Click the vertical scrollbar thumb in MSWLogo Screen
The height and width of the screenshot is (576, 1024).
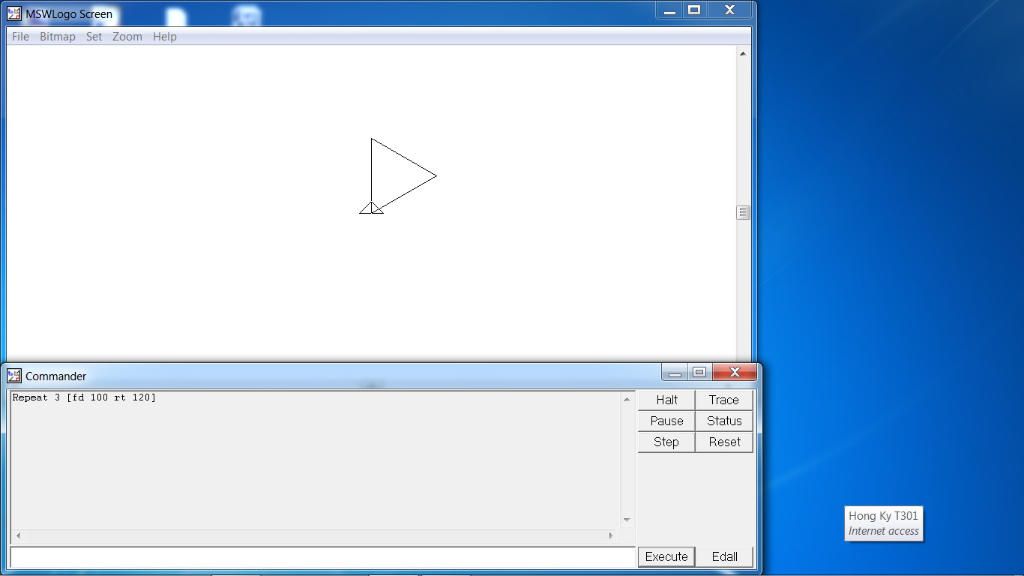(743, 212)
